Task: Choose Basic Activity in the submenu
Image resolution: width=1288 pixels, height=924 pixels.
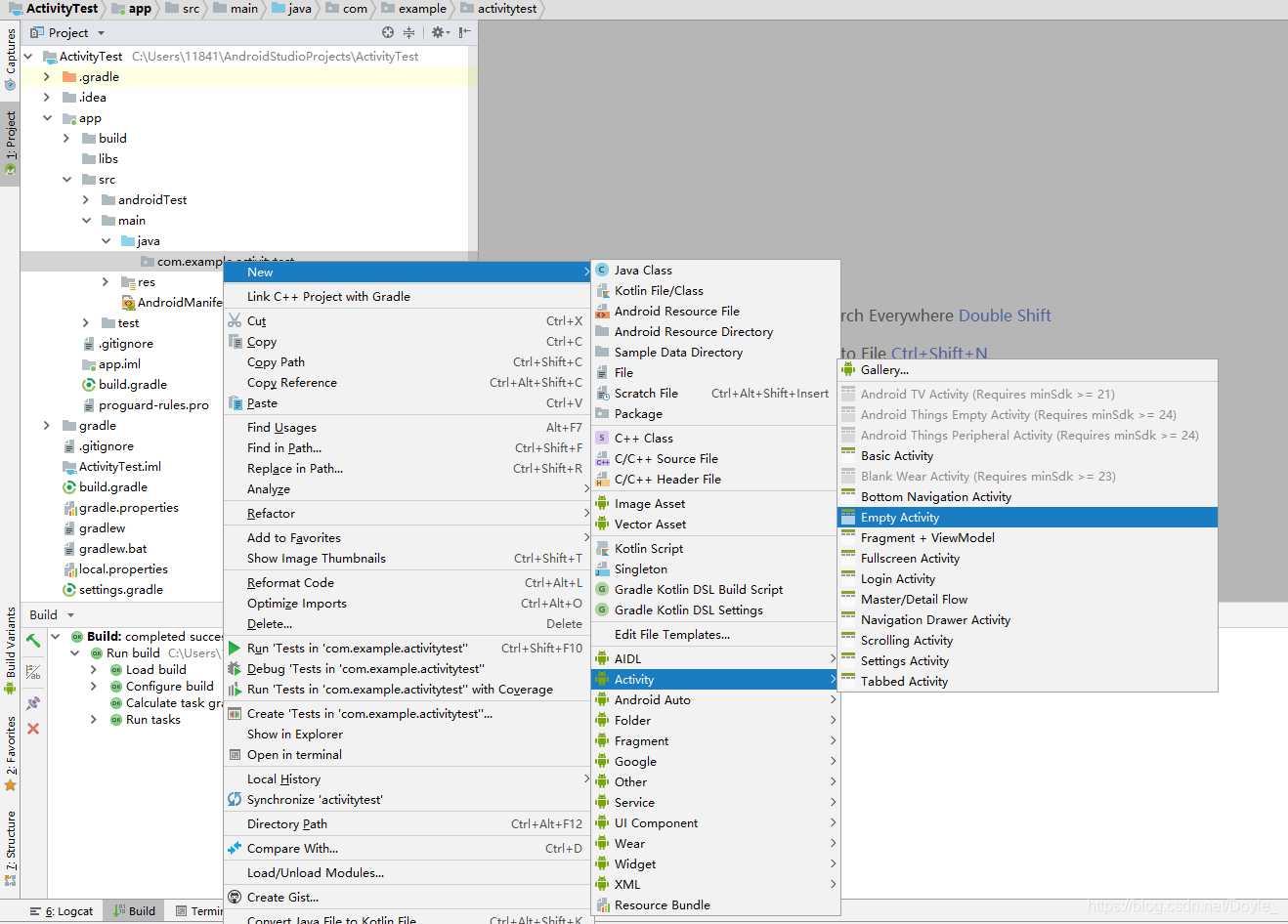Action: pyautogui.click(x=1027, y=456)
